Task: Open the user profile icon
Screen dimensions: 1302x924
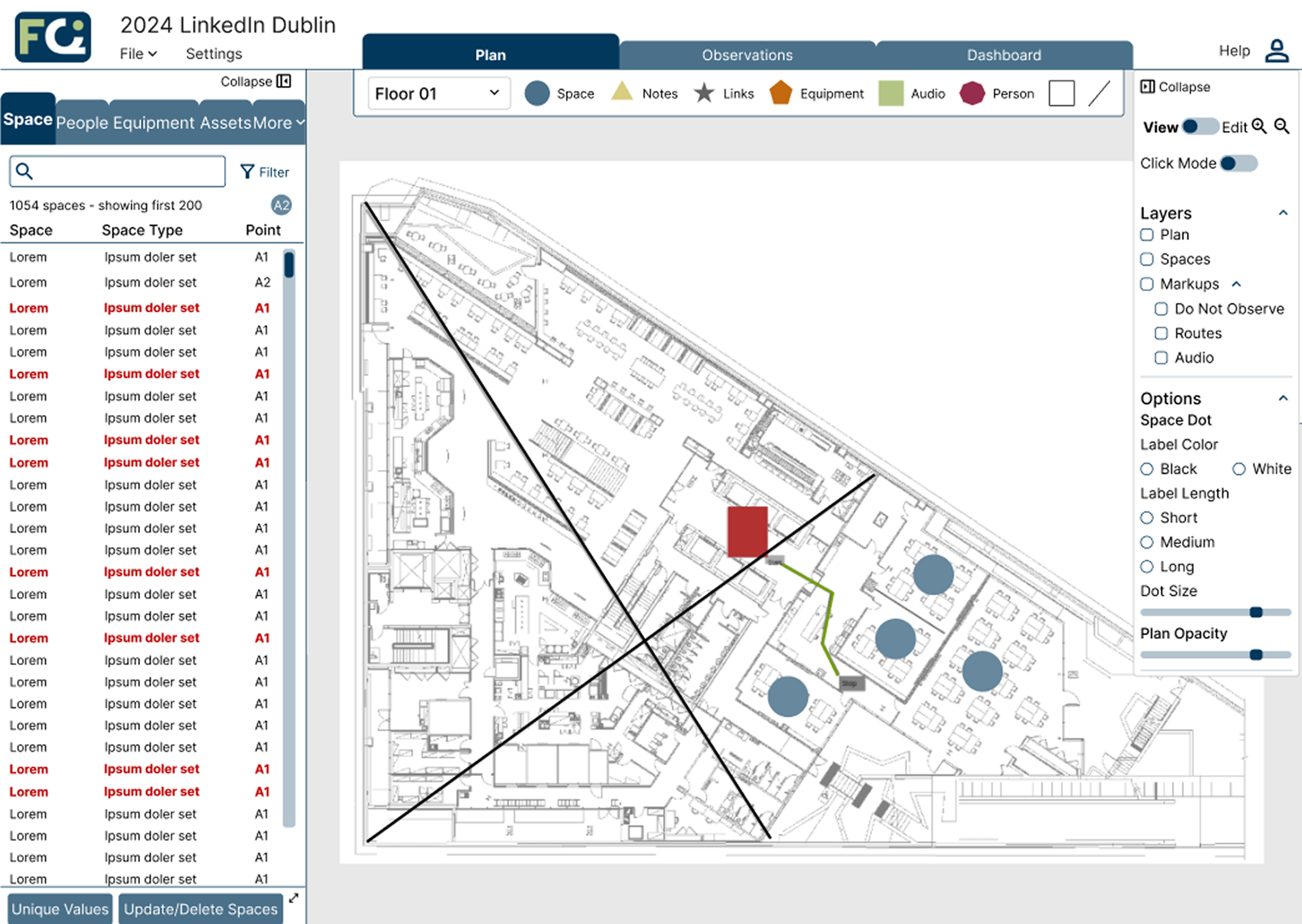Action: pyautogui.click(x=1276, y=50)
